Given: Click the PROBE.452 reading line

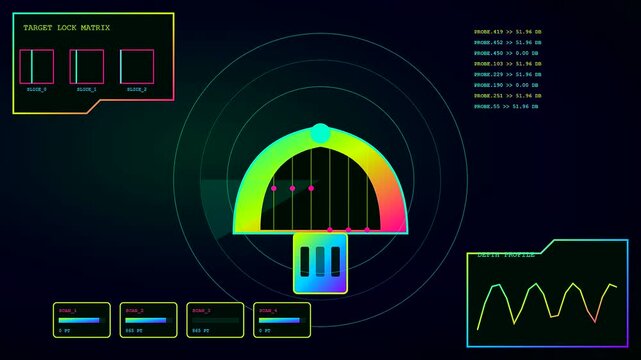Looking at the screenshot, I should pos(508,42).
